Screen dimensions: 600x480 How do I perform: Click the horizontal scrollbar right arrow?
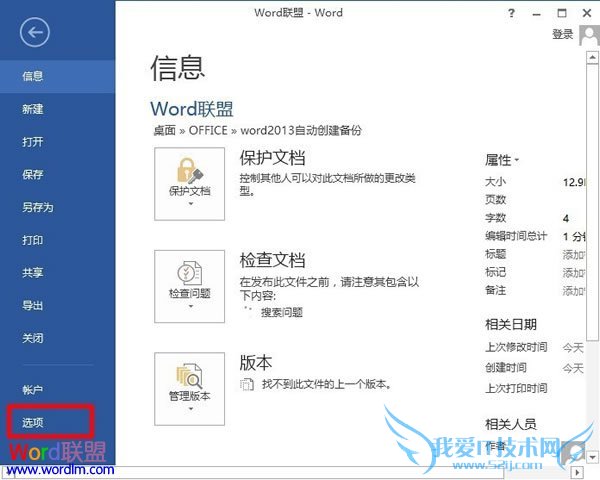point(578,472)
